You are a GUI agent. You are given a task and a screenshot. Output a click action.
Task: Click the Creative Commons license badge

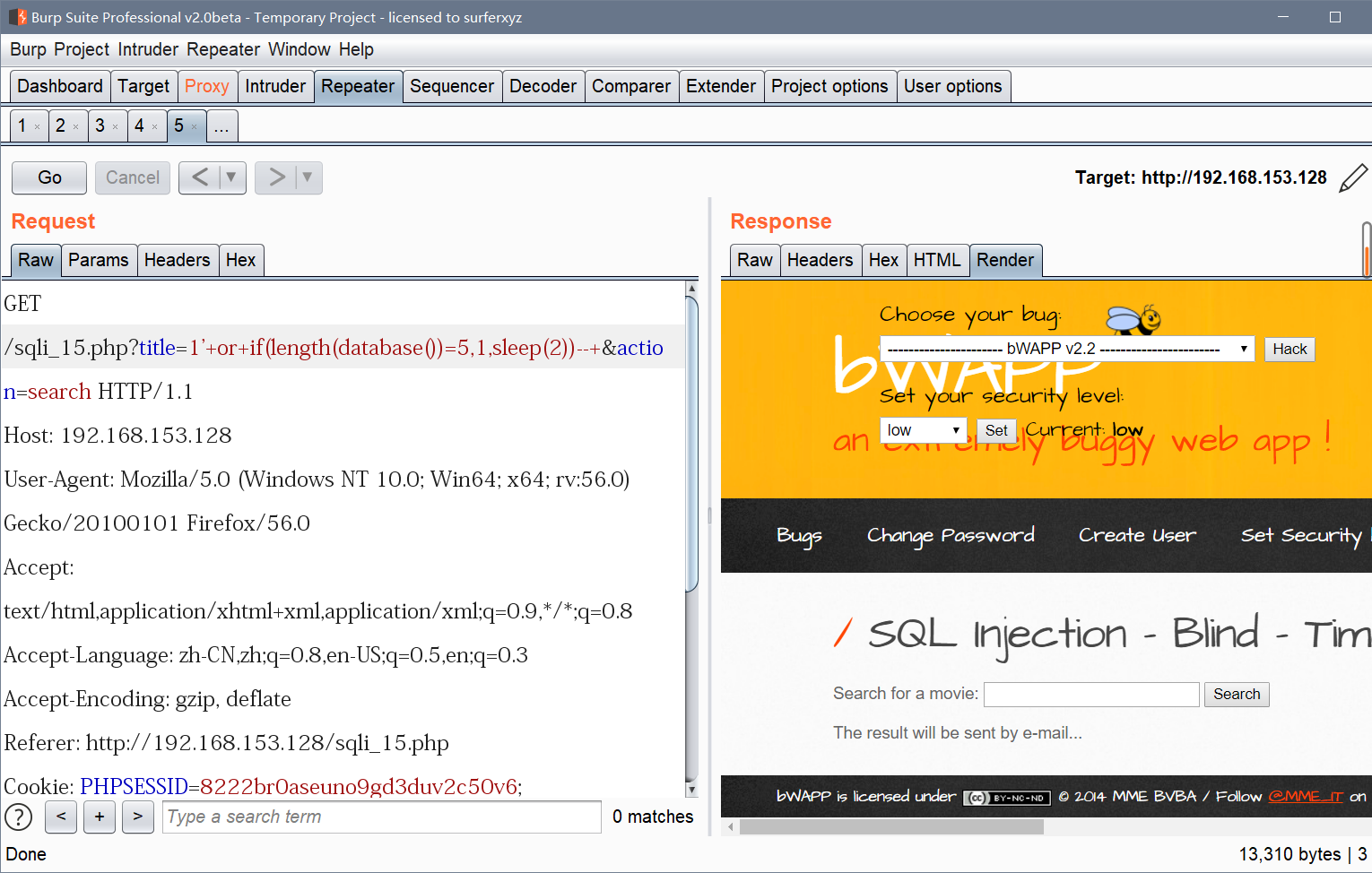coord(1006,797)
